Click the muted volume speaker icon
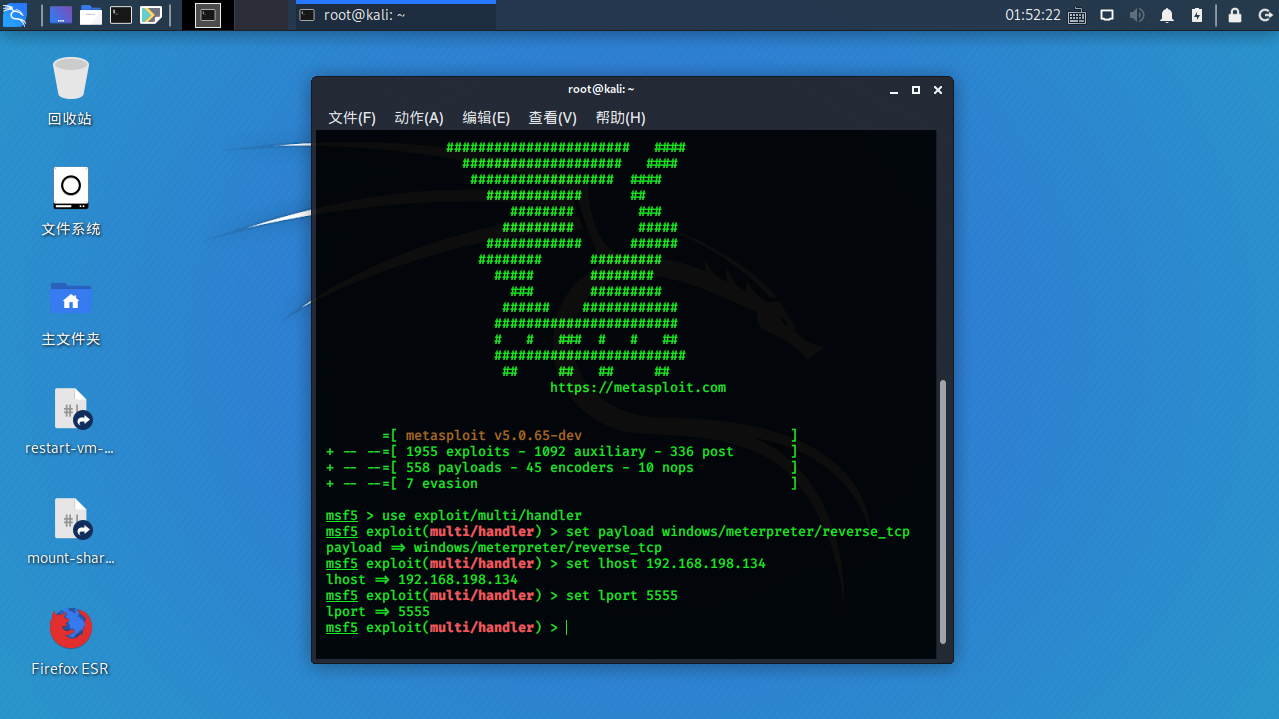This screenshot has height=719, width=1279. 1137,15
